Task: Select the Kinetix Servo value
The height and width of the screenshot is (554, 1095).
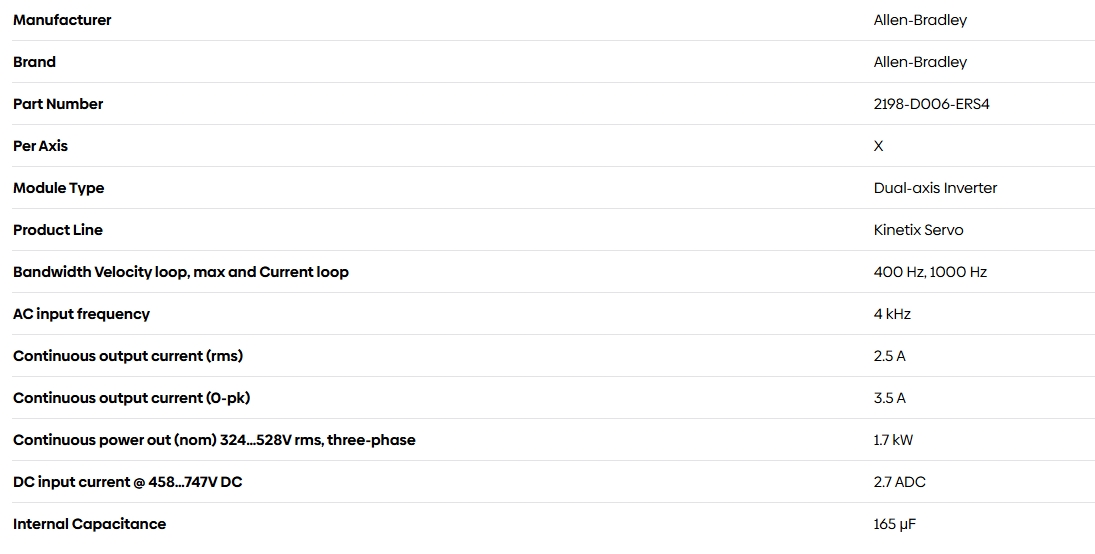Action: (x=918, y=230)
